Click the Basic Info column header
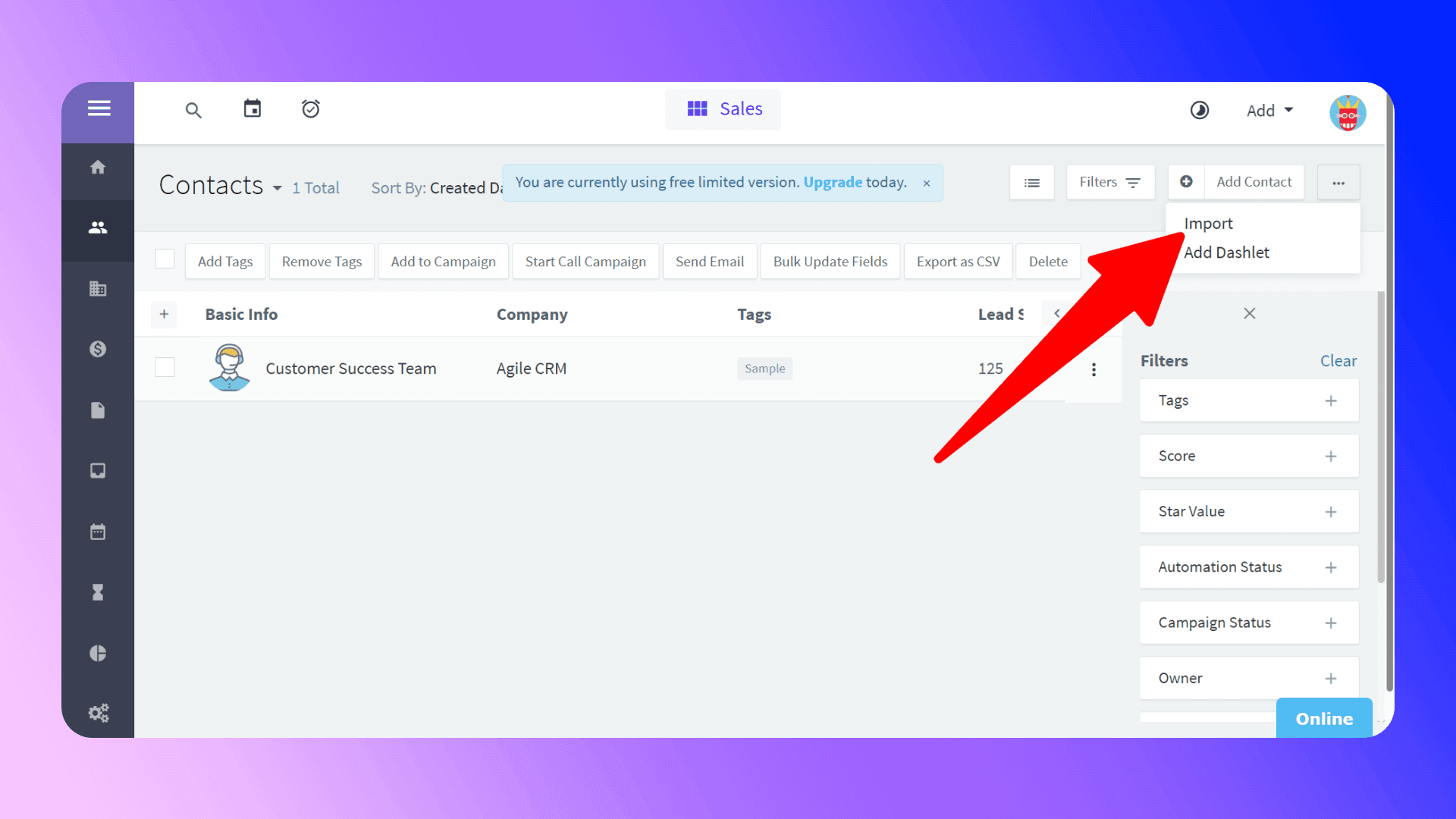1456x819 pixels. 241,314
